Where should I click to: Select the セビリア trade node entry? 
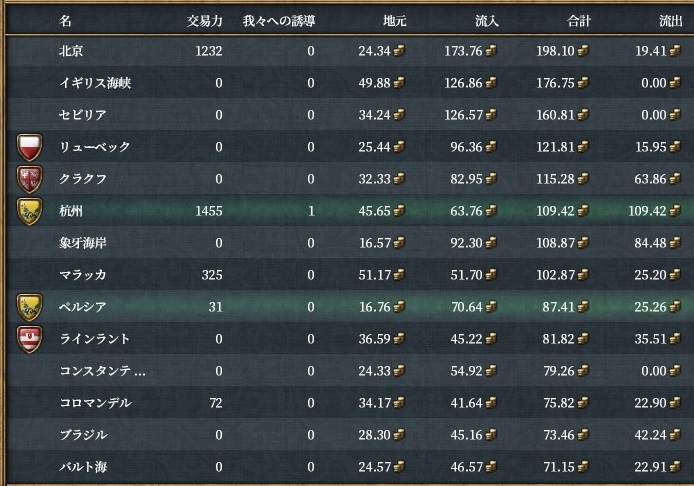82,115
